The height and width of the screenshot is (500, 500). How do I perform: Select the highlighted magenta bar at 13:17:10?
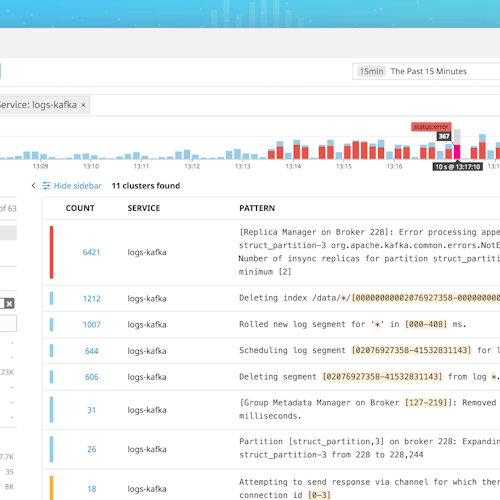click(x=457, y=152)
